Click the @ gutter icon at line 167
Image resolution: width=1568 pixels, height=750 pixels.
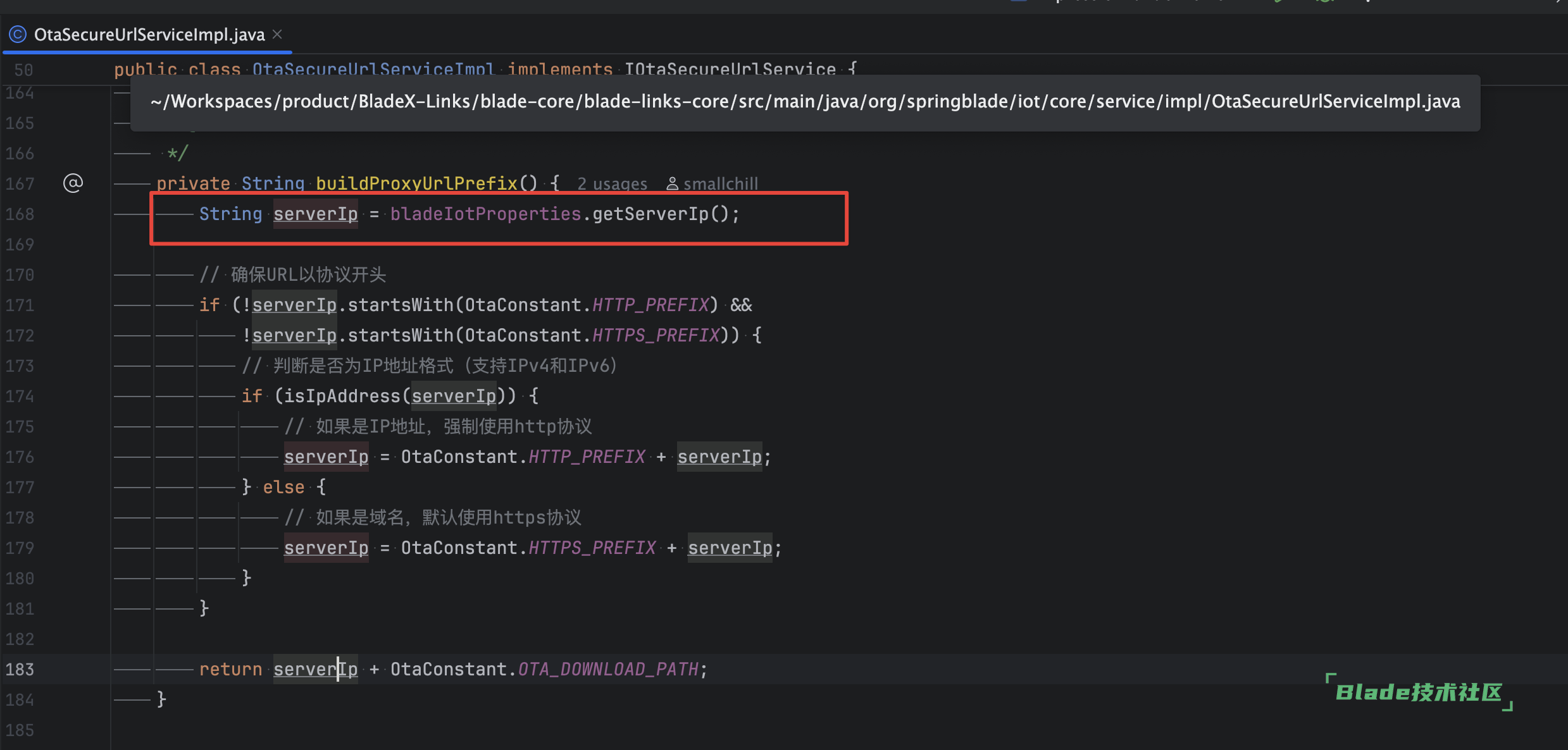point(73,183)
